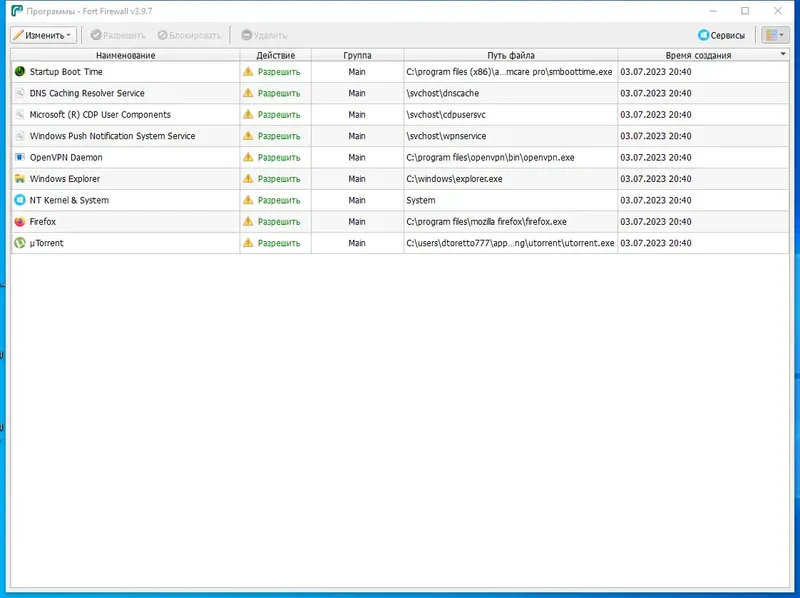This screenshot has width=800, height=598.
Task: Click the warning icon in OpenVPN Daemon row
Action: 248,157
